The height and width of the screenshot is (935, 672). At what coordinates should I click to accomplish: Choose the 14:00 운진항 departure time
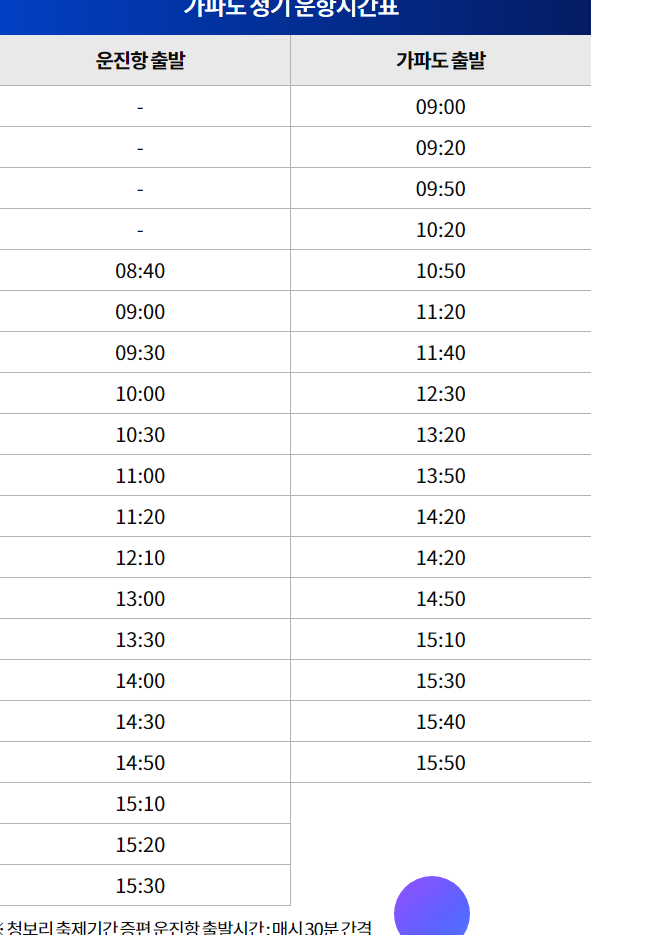pyautogui.click(x=141, y=680)
